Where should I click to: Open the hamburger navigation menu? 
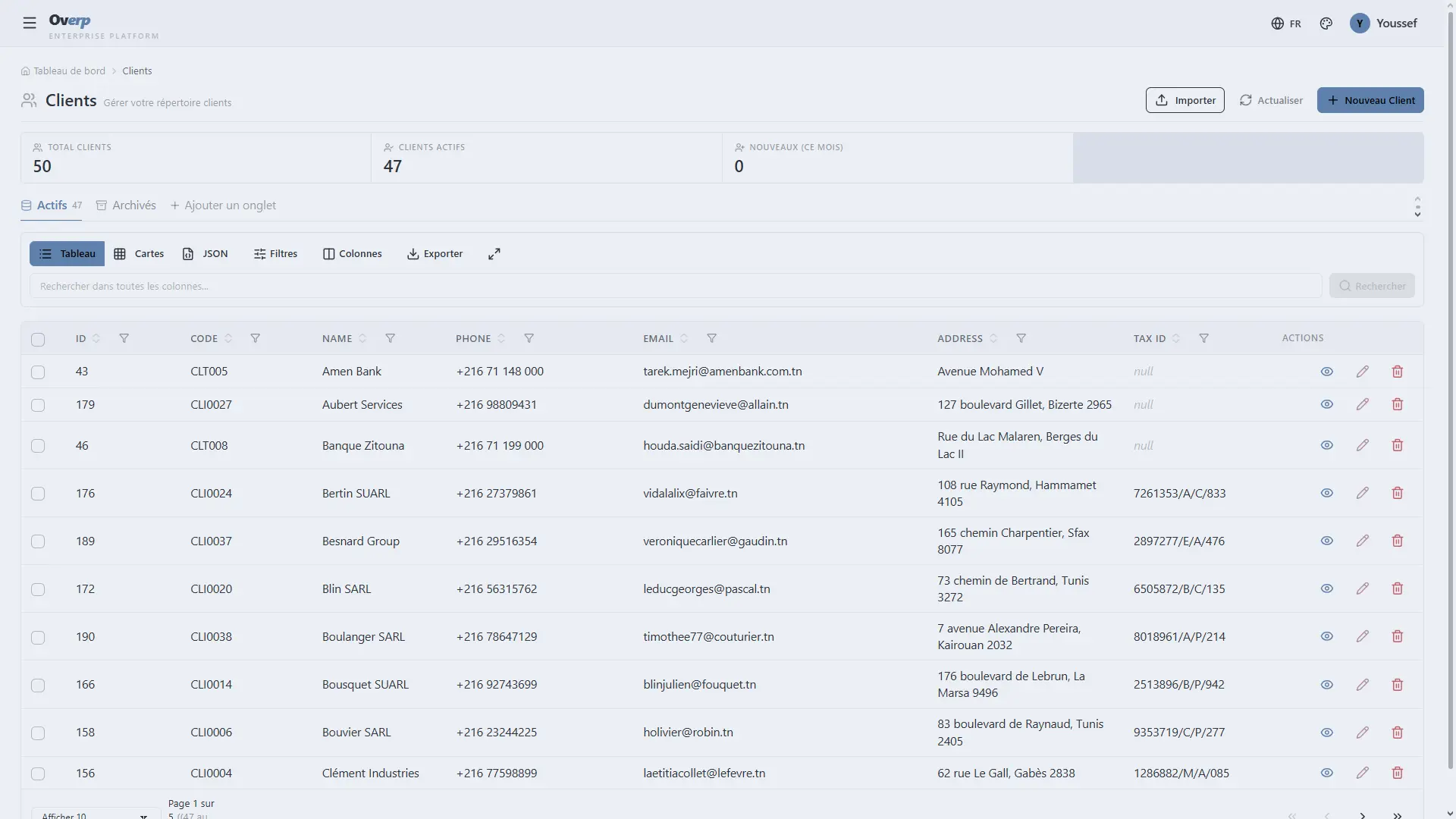point(30,23)
